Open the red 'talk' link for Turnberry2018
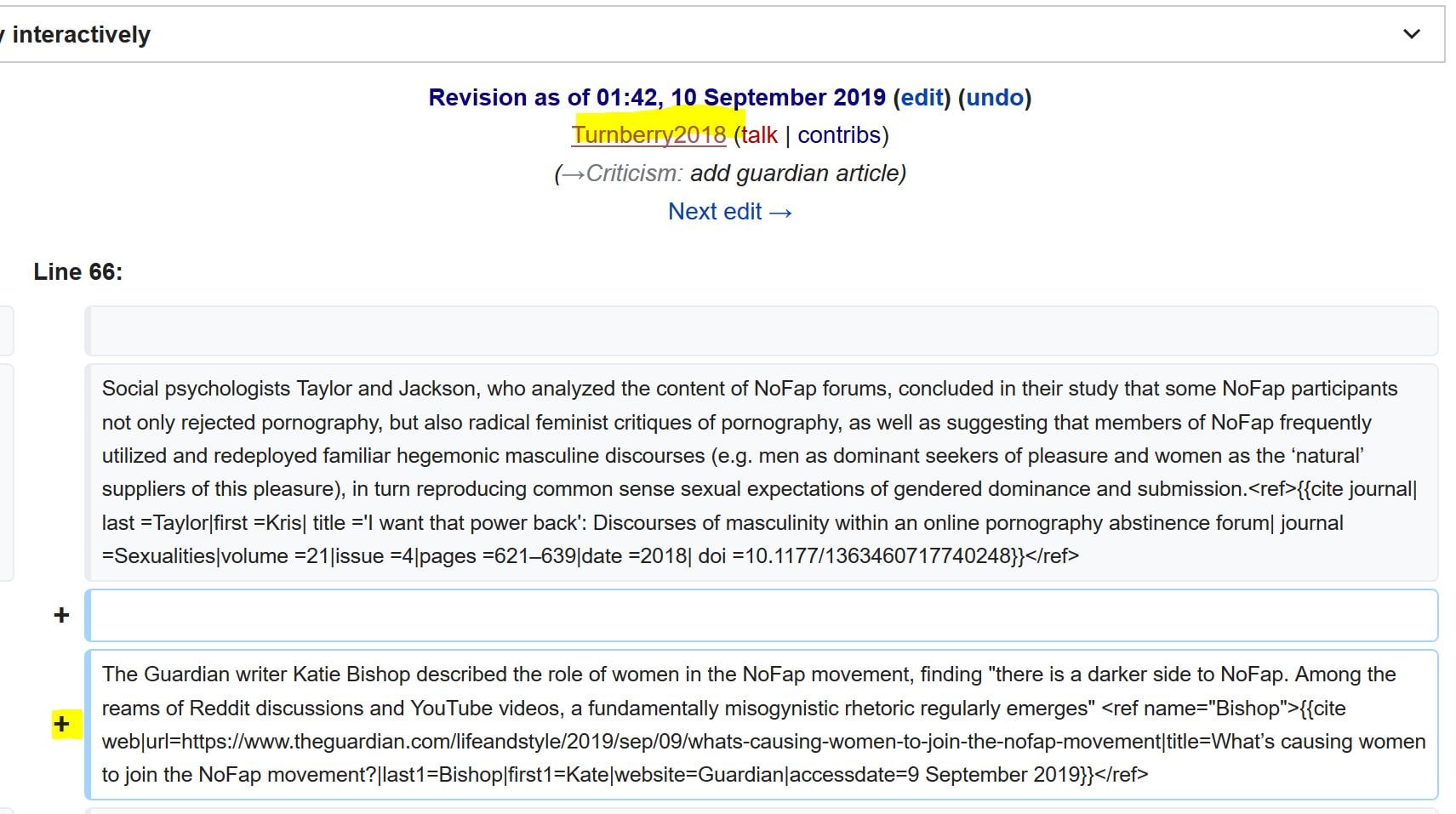Image resolution: width=1456 pixels, height=814 pixels. [x=759, y=135]
